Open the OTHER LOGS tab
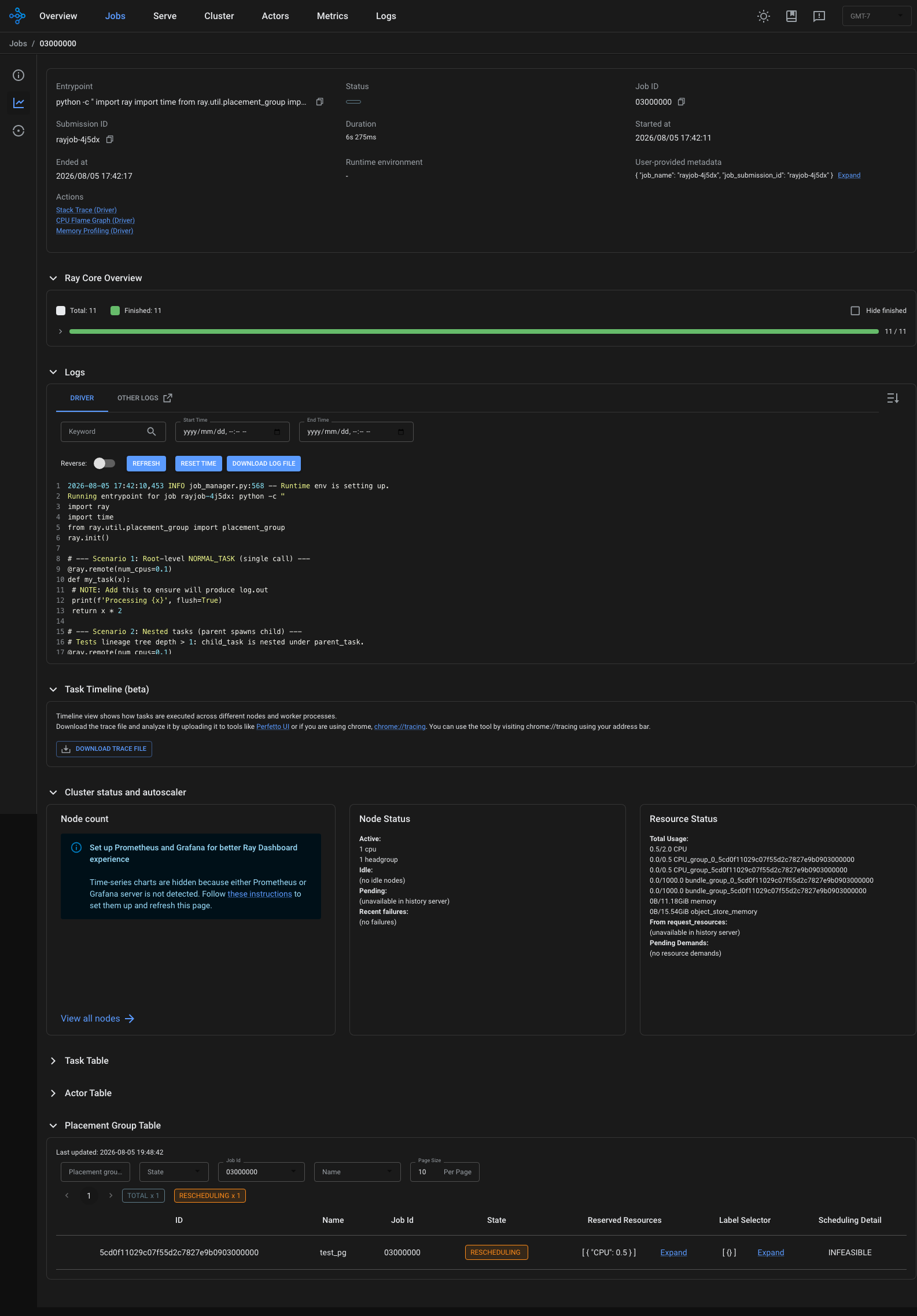The height and width of the screenshot is (1316, 917). [145, 398]
